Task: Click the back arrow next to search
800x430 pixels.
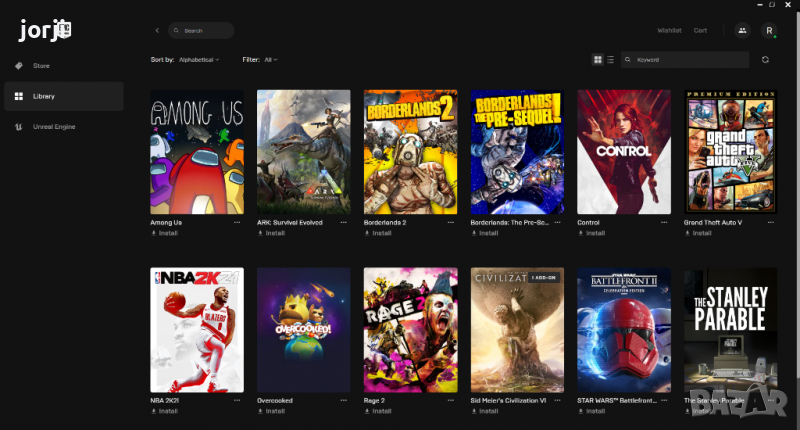Action: tap(157, 31)
